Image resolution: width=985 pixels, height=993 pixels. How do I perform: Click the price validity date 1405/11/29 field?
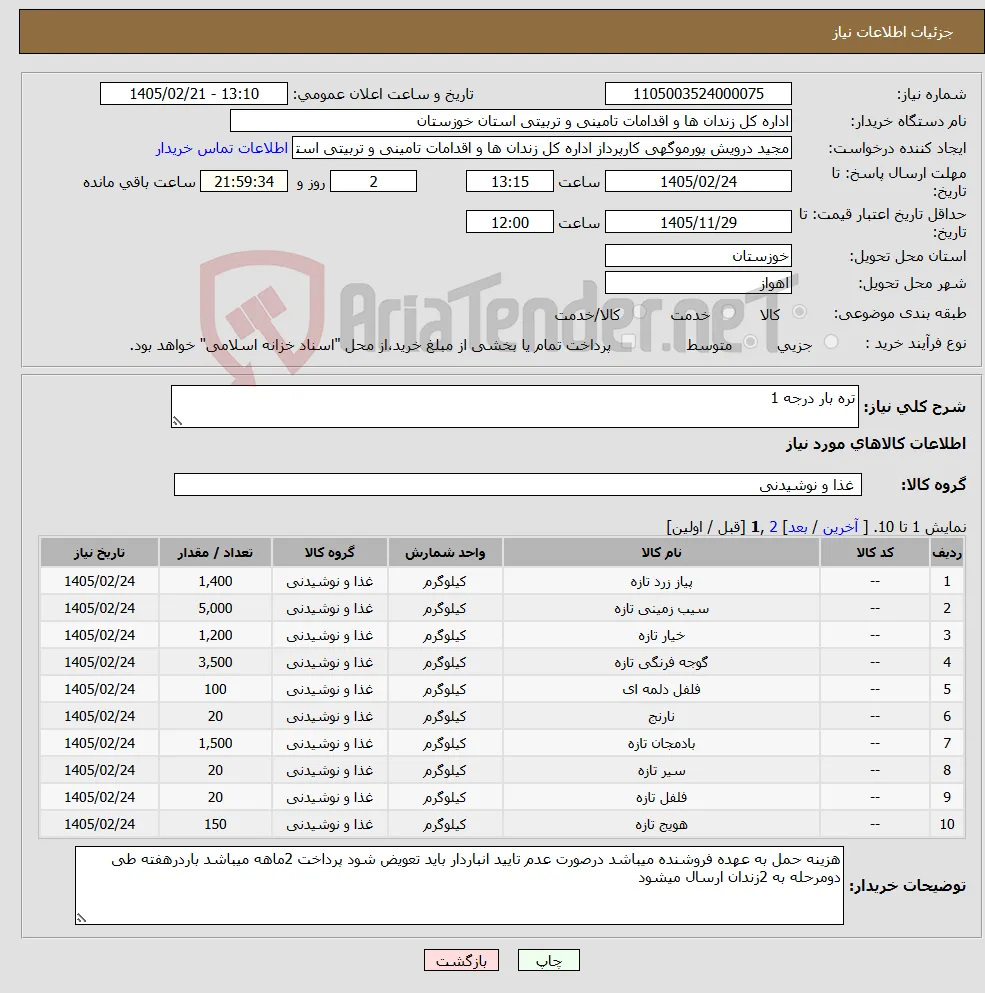(698, 222)
